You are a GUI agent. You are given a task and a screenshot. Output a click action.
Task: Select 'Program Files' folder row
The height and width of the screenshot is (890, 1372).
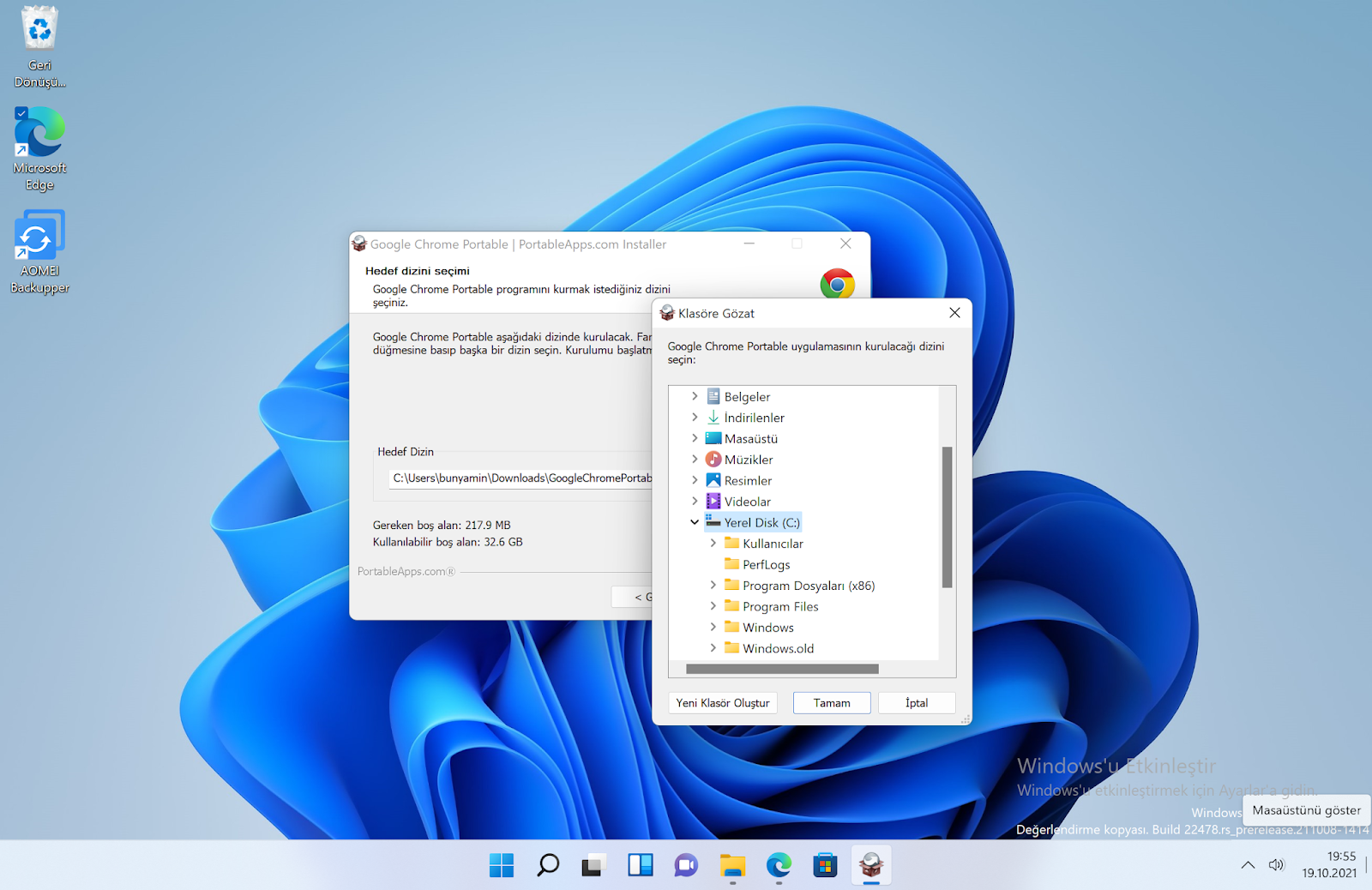coord(780,607)
